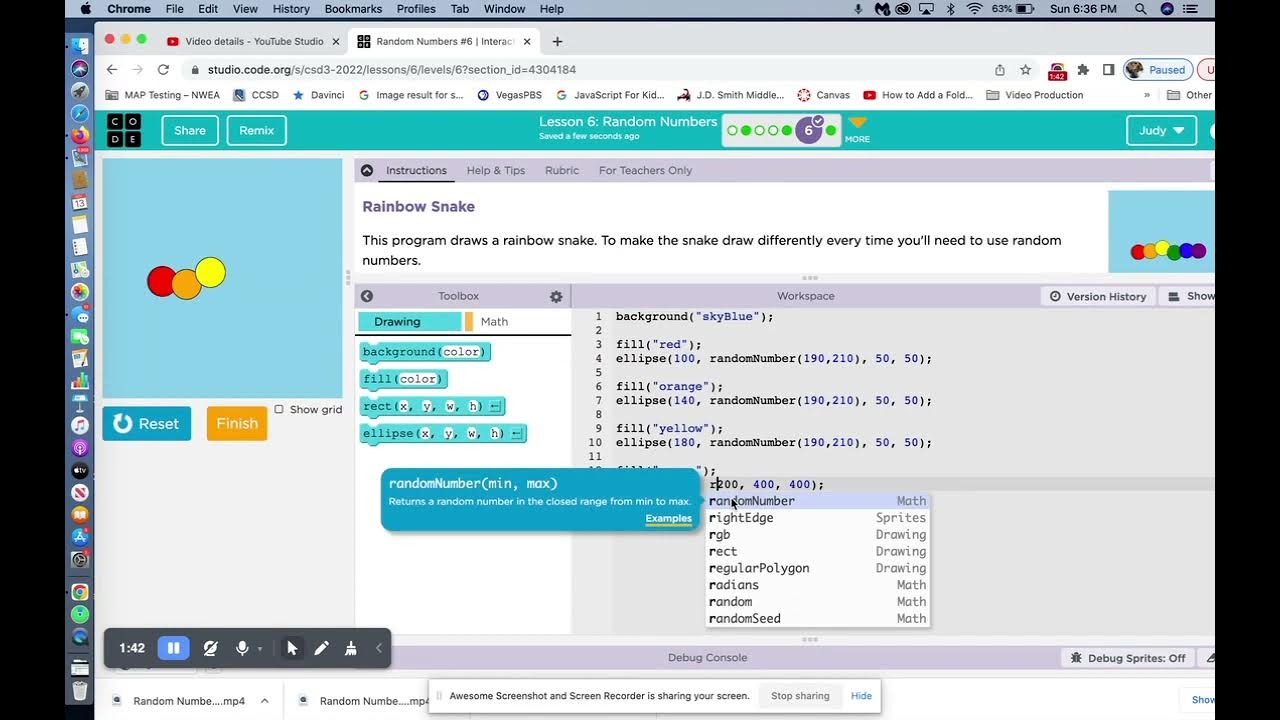
Task: Open the Judy account dropdown
Action: pyautogui.click(x=1161, y=130)
